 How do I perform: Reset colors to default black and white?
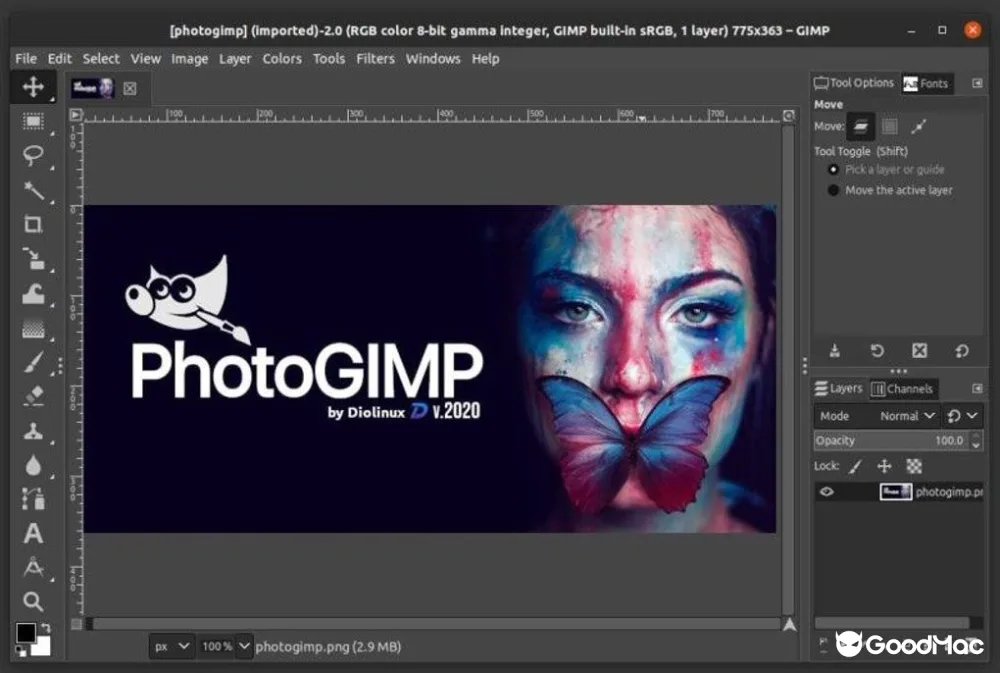[x=21, y=651]
